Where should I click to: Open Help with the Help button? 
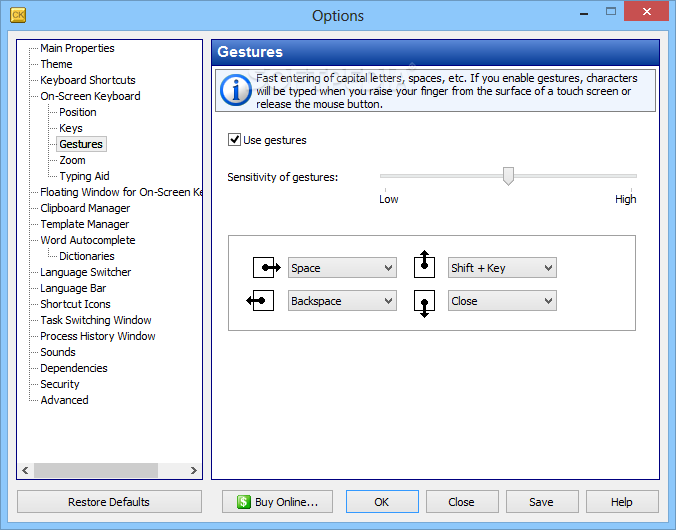622,502
